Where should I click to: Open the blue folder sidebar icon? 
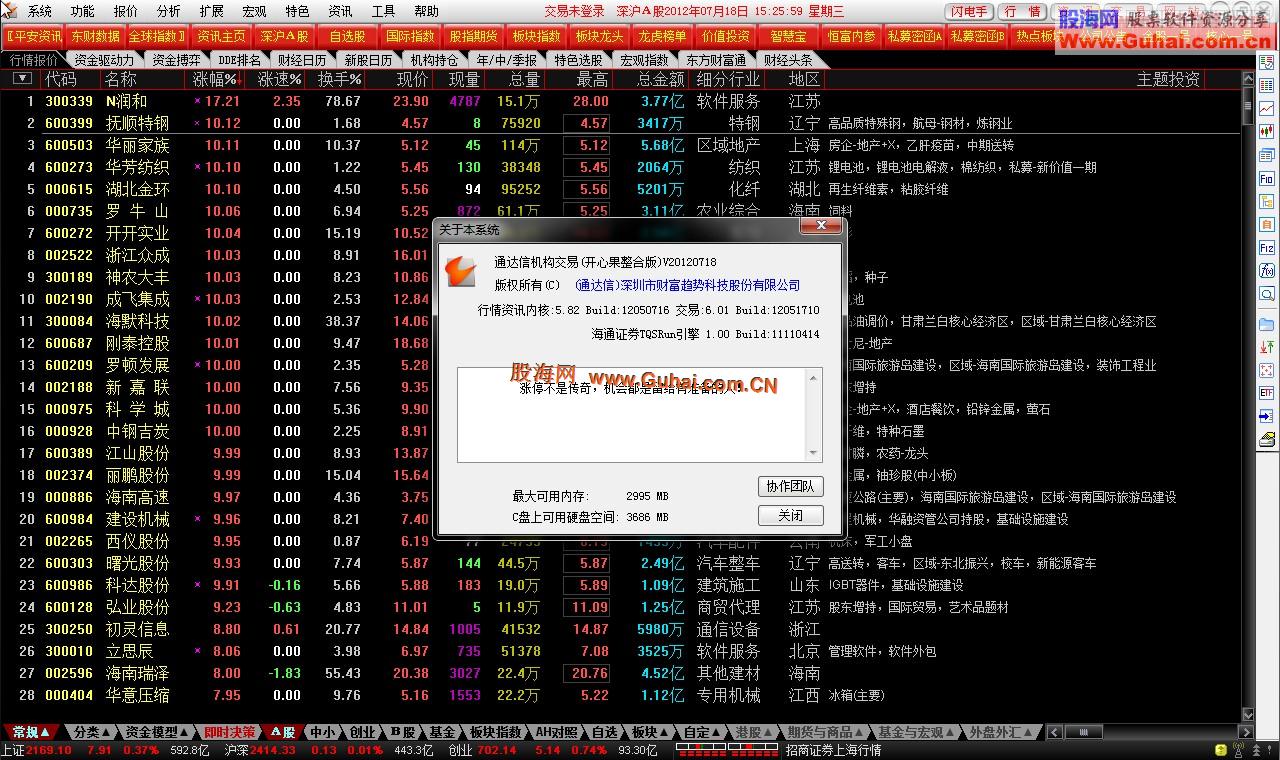coord(1266,325)
